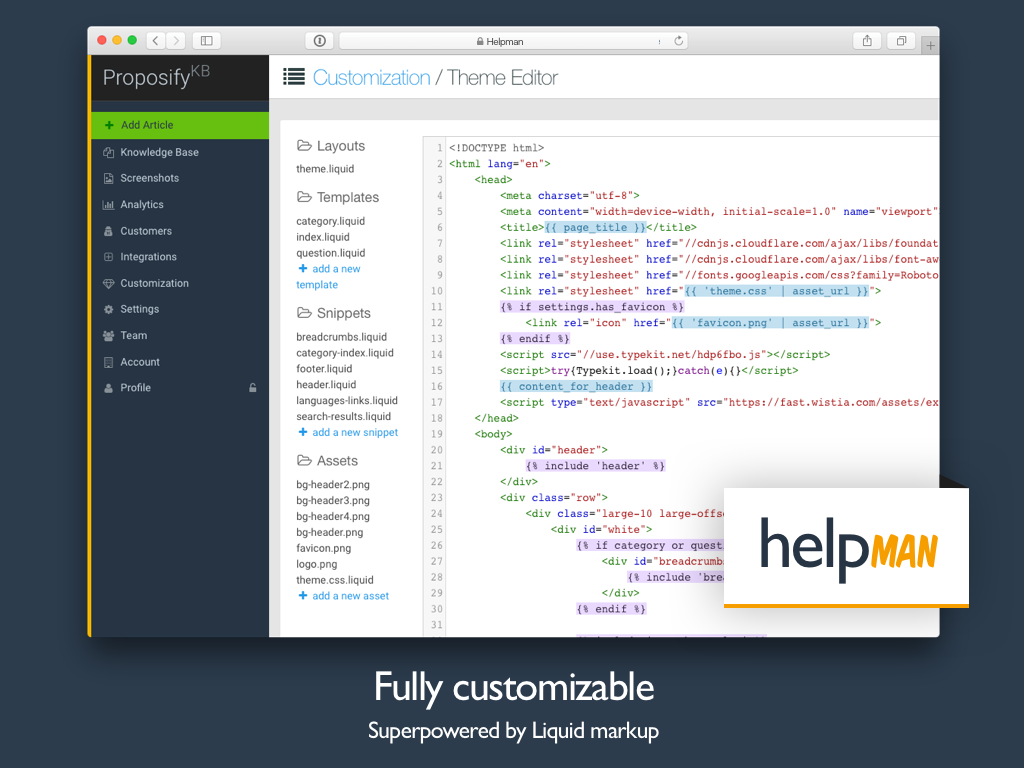Click the ProposifyKB logo

pyautogui.click(x=157, y=76)
